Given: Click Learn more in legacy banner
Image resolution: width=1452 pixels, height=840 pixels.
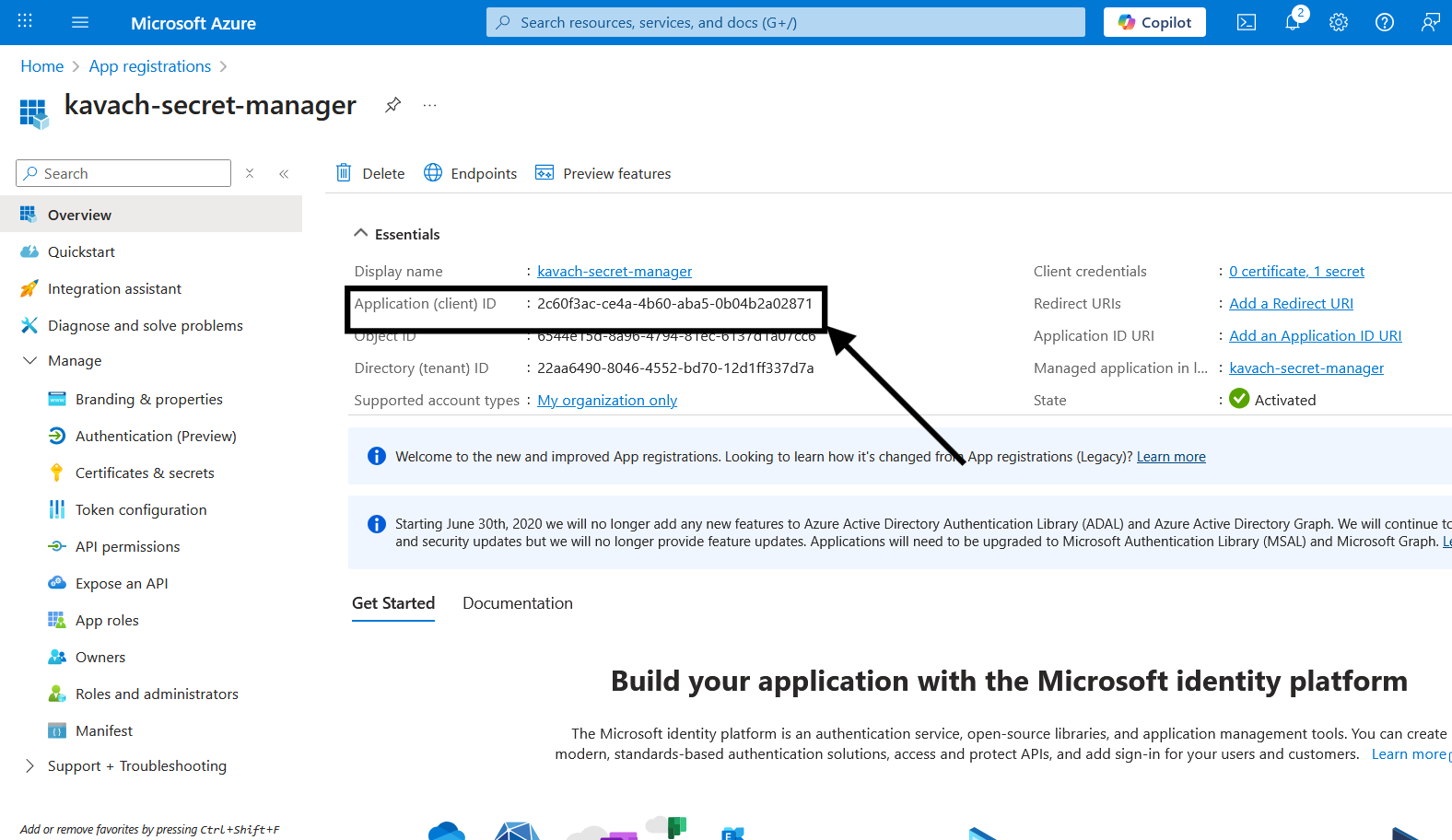Looking at the screenshot, I should [x=1171, y=457].
